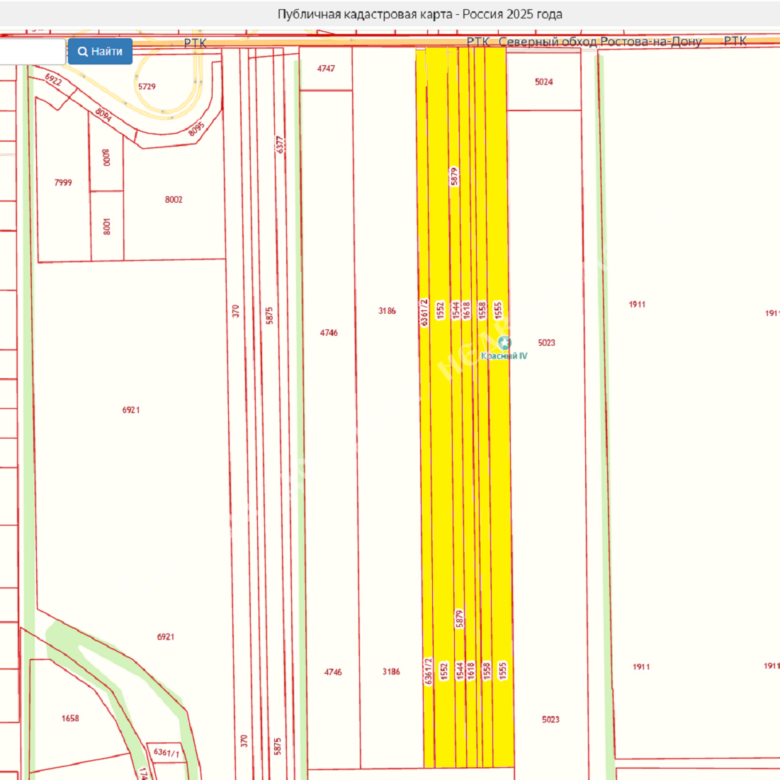Click parcel 1658 in the bottom left

70,718
